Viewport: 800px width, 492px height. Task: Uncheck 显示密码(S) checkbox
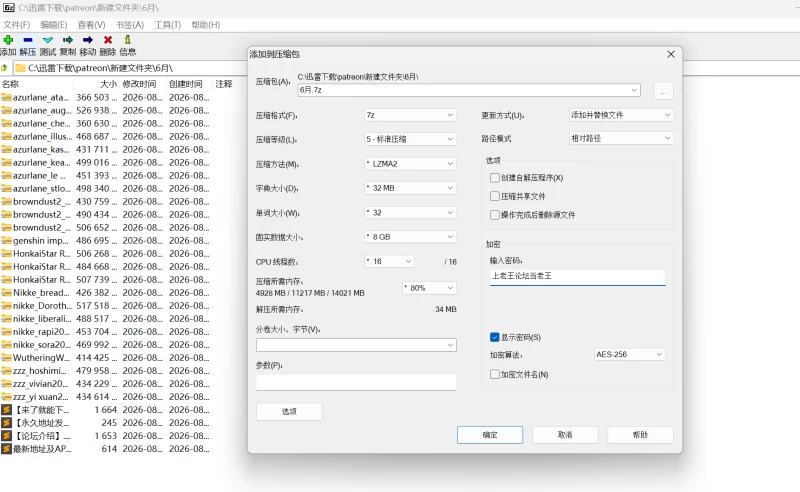[494, 337]
